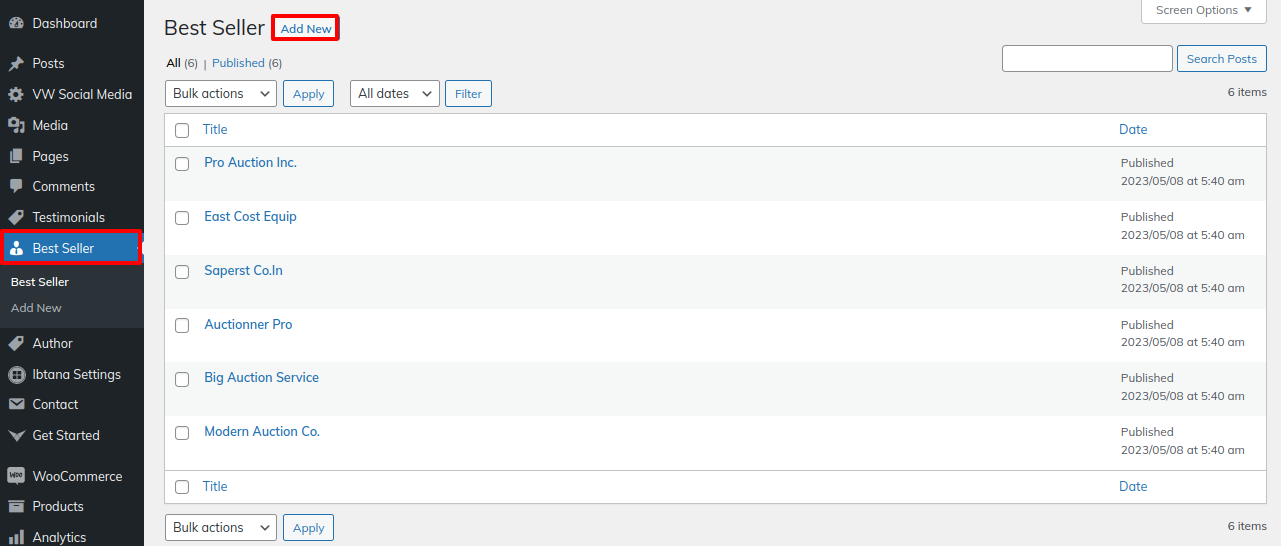
Task: Expand the All dates filter dropdown
Action: (x=394, y=94)
